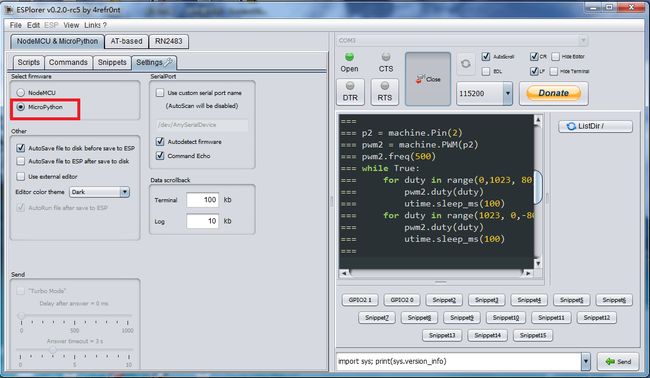Image resolution: width=650 pixels, height=378 pixels.
Task: Toggle the RTS signal button
Action: pyautogui.click(x=384, y=92)
